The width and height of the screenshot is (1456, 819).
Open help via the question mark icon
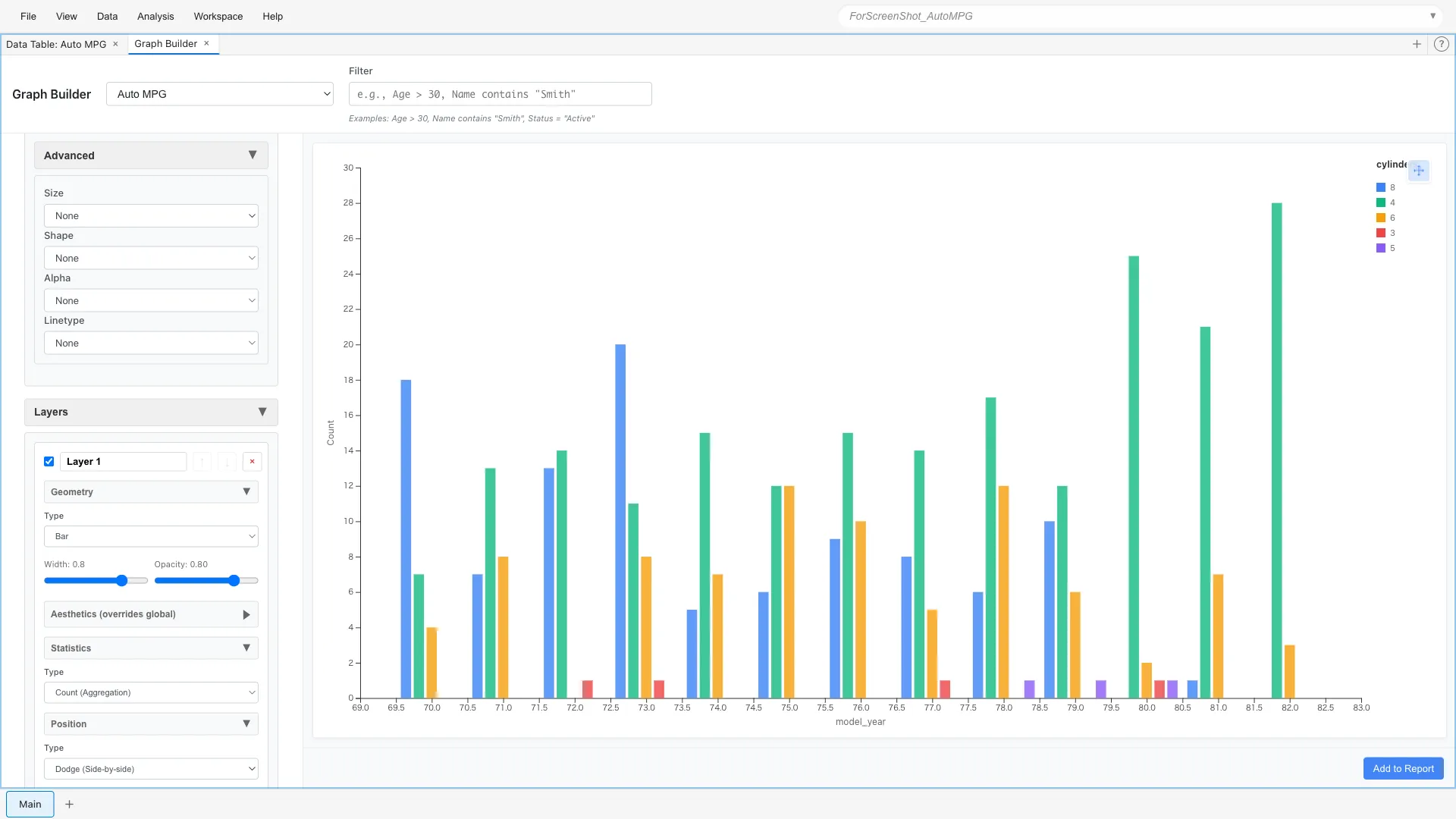(1441, 43)
